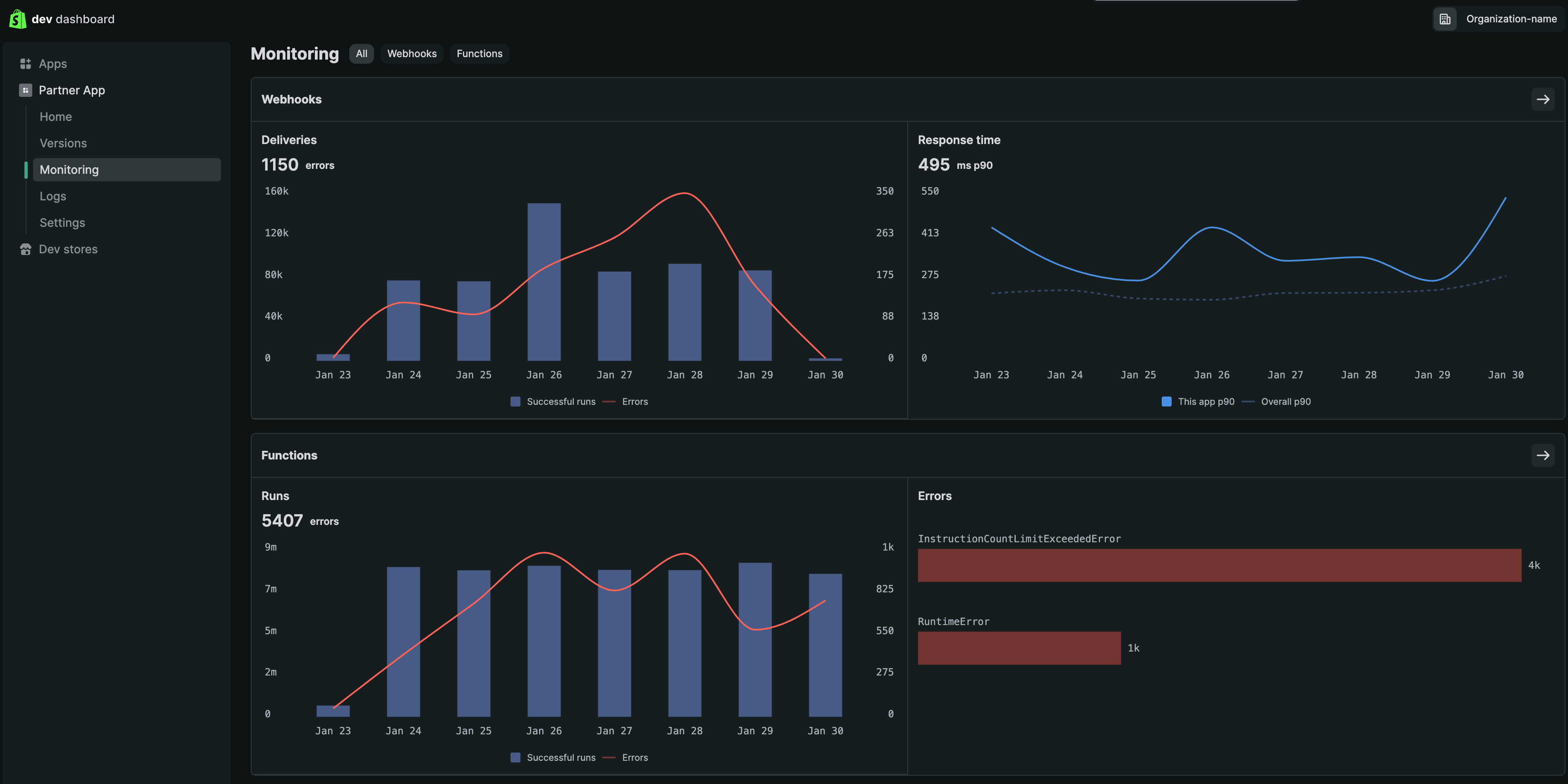This screenshot has width=1568, height=784.
Task: Switch to the Webhooks filter tab
Action: point(412,54)
